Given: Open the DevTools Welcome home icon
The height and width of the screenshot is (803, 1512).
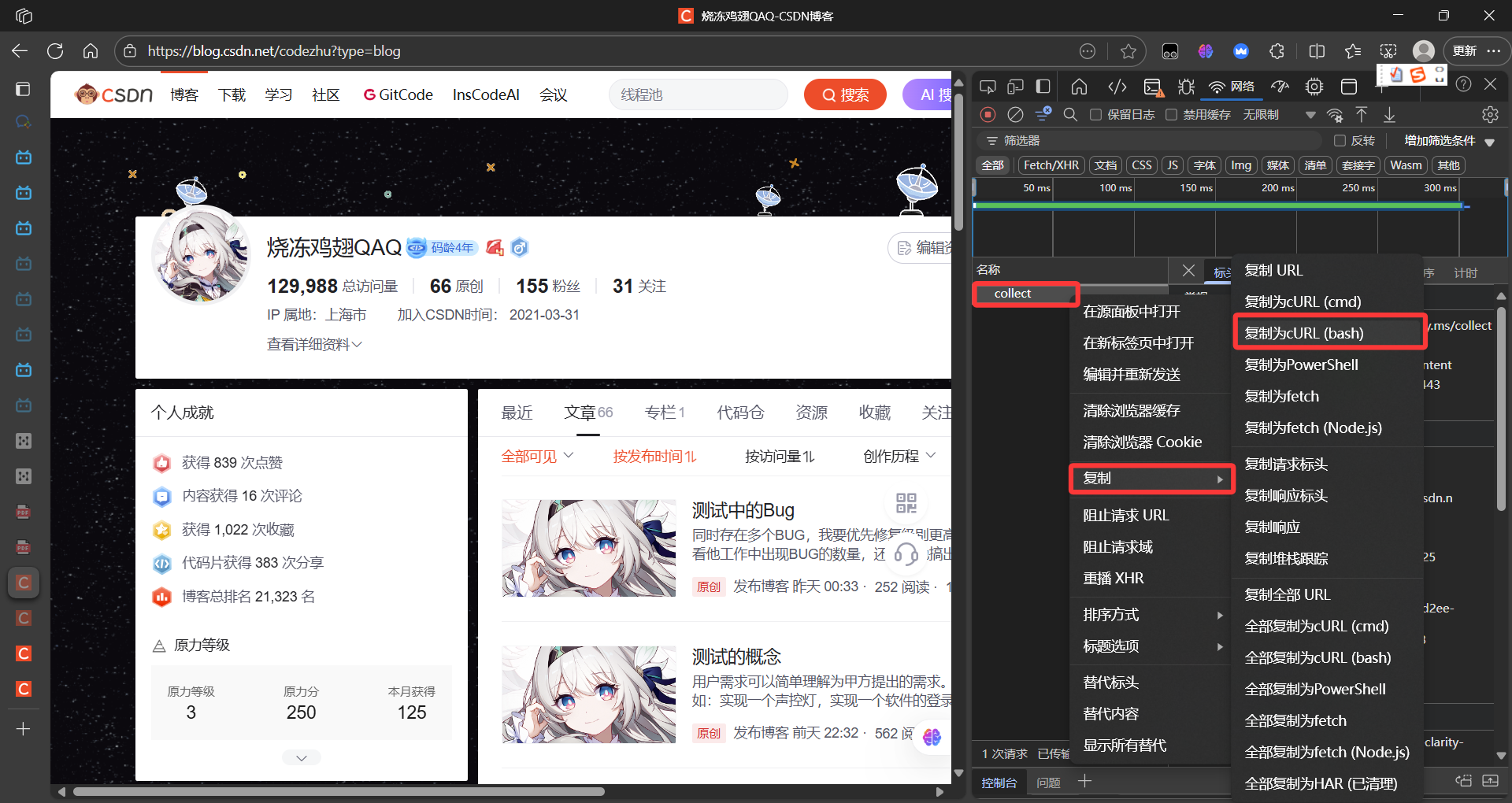Looking at the screenshot, I should (1079, 87).
